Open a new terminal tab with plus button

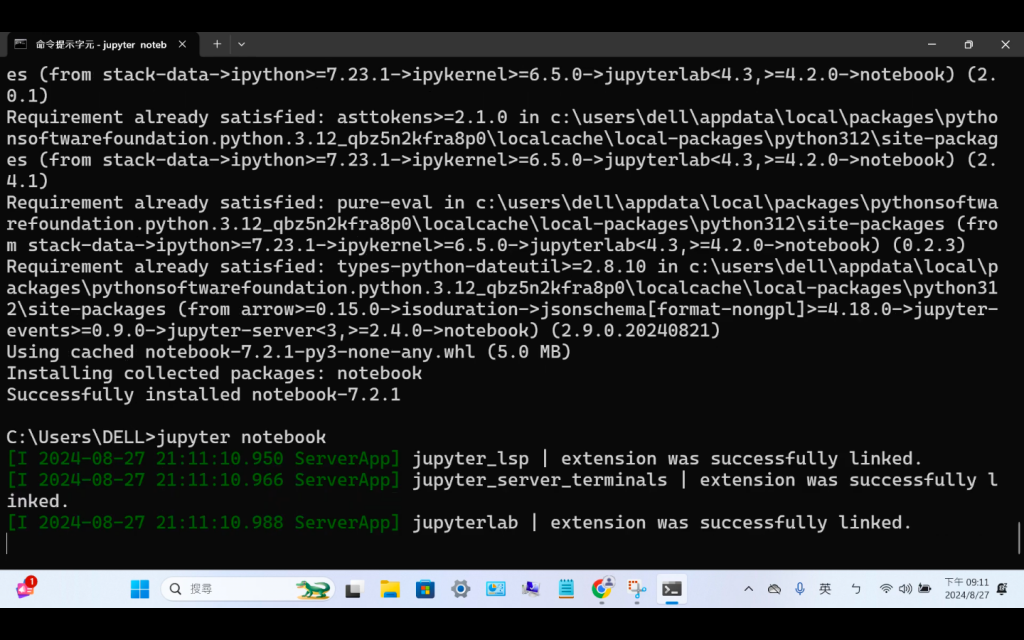[217, 44]
